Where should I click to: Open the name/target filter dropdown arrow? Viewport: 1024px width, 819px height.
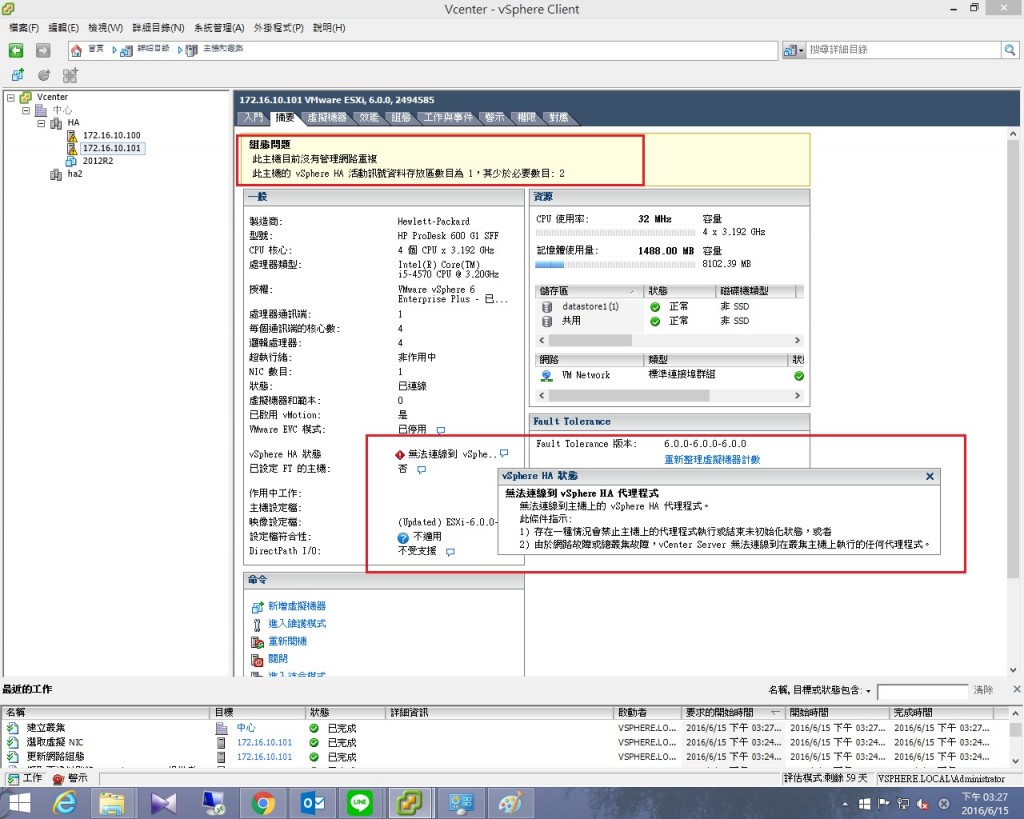coord(868,691)
